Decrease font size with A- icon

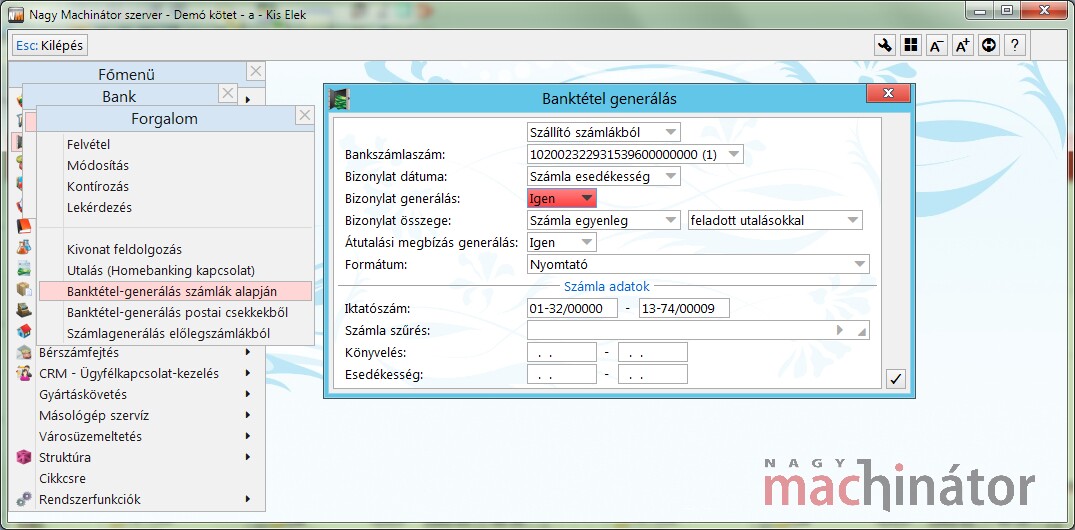(x=937, y=45)
